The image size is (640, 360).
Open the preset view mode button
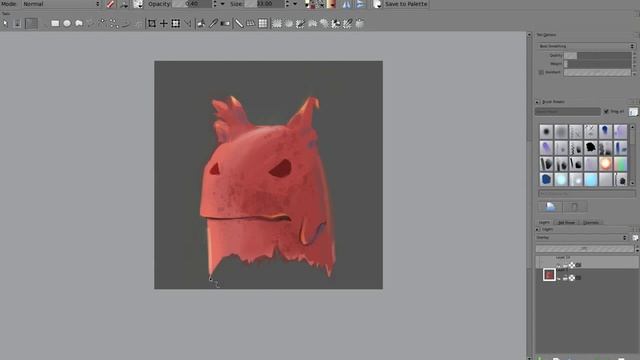(633, 111)
